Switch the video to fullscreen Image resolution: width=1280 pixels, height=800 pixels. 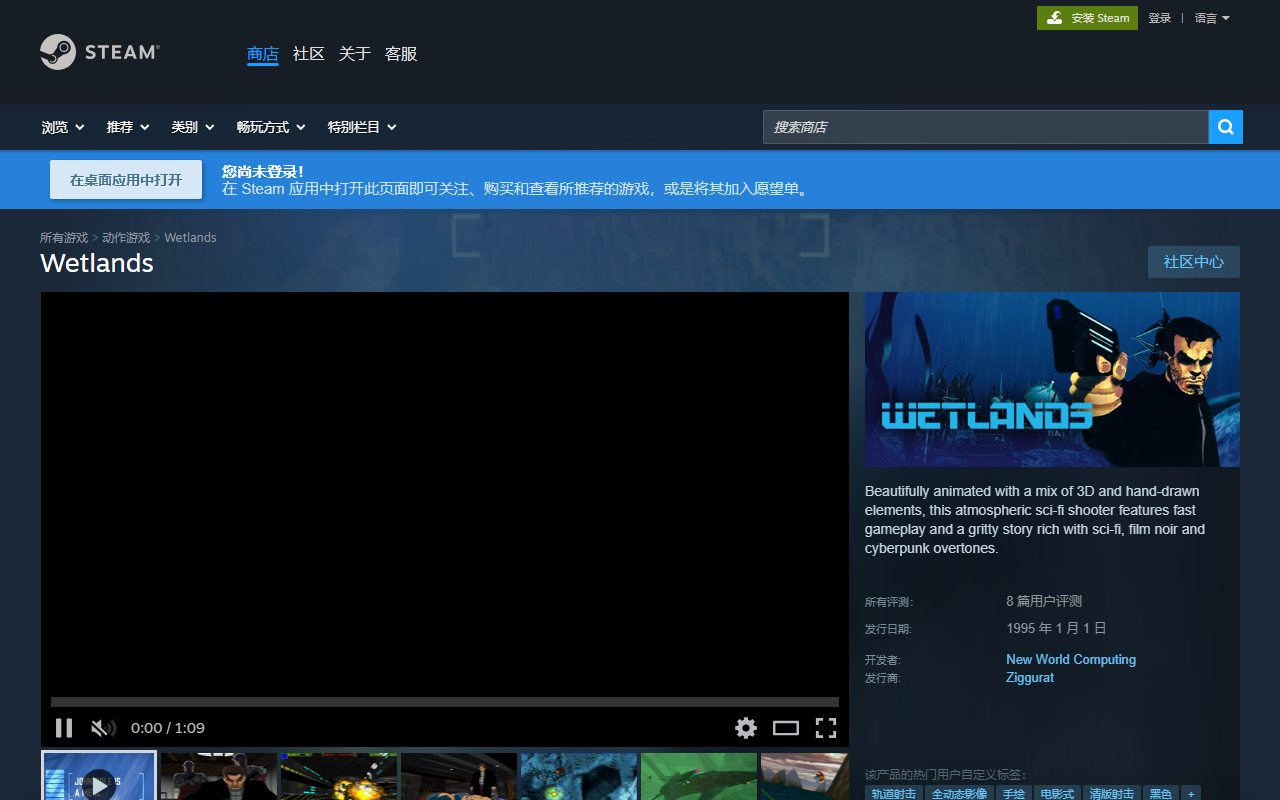click(826, 728)
